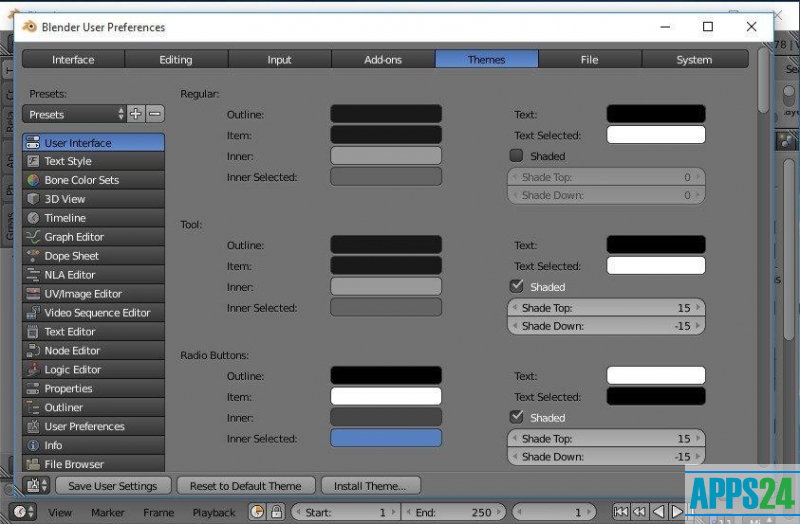Select the Properties icon in list
This screenshot has height=524, width=800.
coord(33,388)
